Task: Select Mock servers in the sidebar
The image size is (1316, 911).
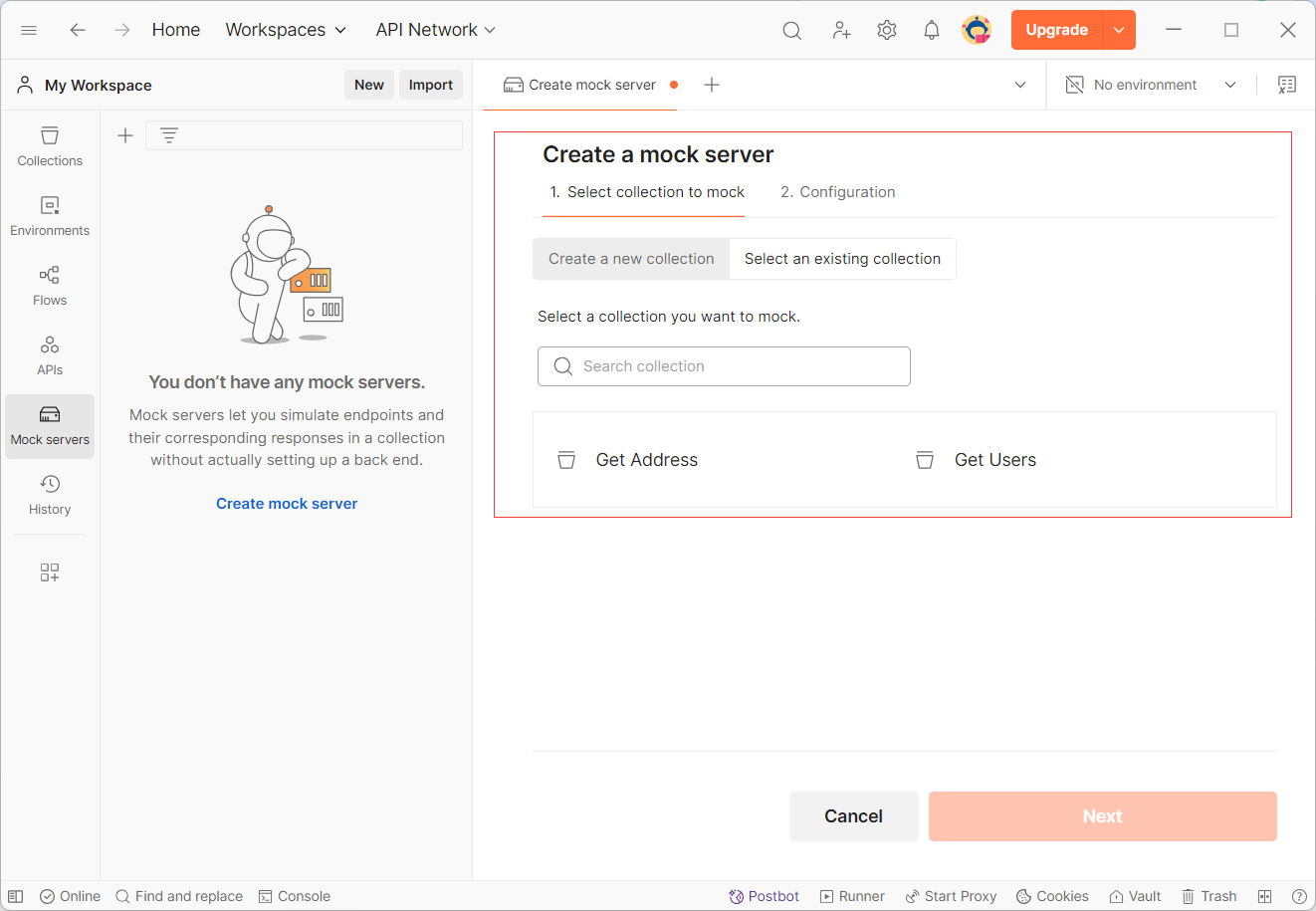Action: [x=50, y=426]
